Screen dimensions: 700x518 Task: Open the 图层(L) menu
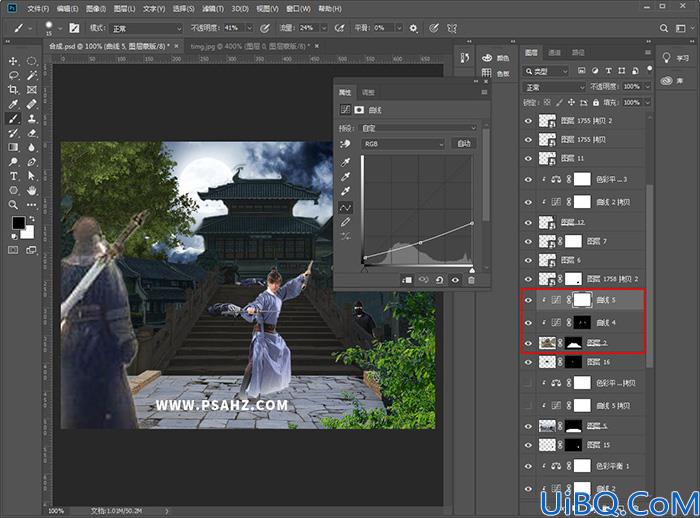(124, 8)
